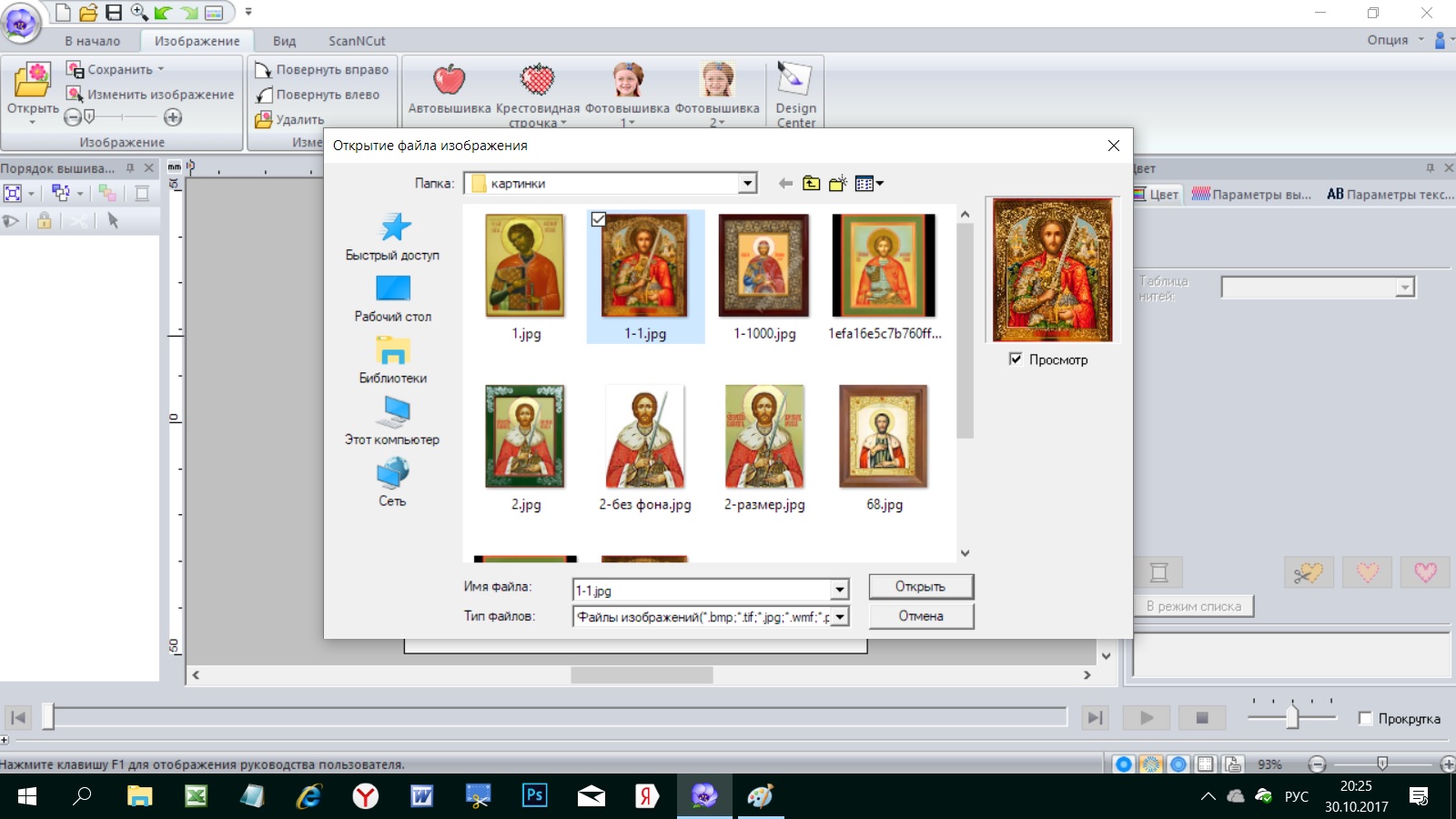Open Сеть location

pos(392,482)
